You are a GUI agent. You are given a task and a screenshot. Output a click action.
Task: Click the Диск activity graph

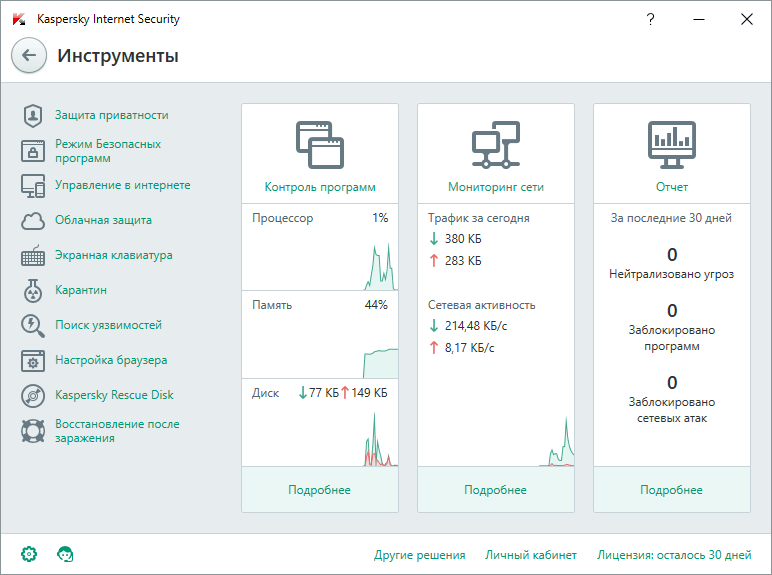click(x=381, y=439)
